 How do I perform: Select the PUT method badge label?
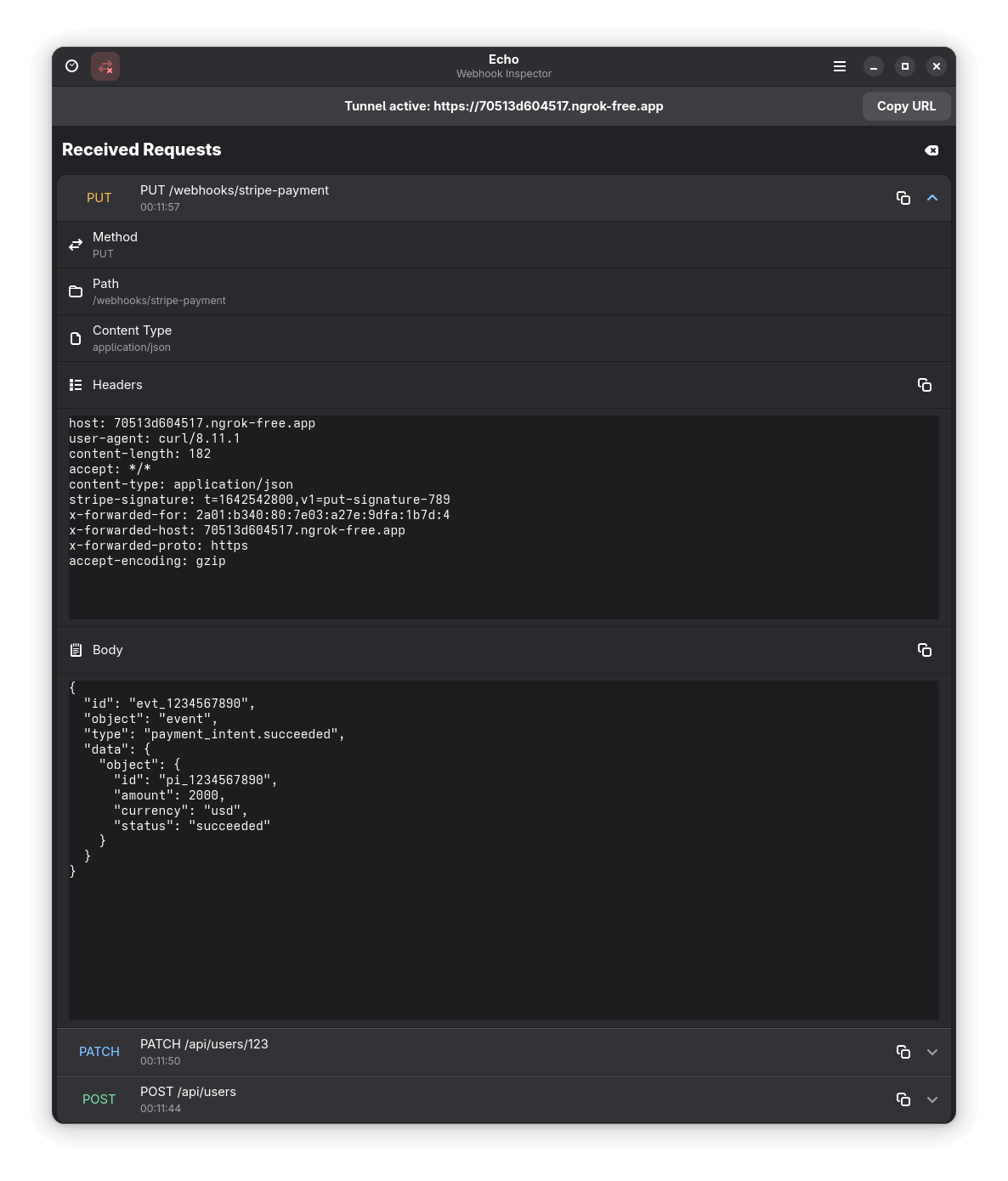[x=99, y=198]
